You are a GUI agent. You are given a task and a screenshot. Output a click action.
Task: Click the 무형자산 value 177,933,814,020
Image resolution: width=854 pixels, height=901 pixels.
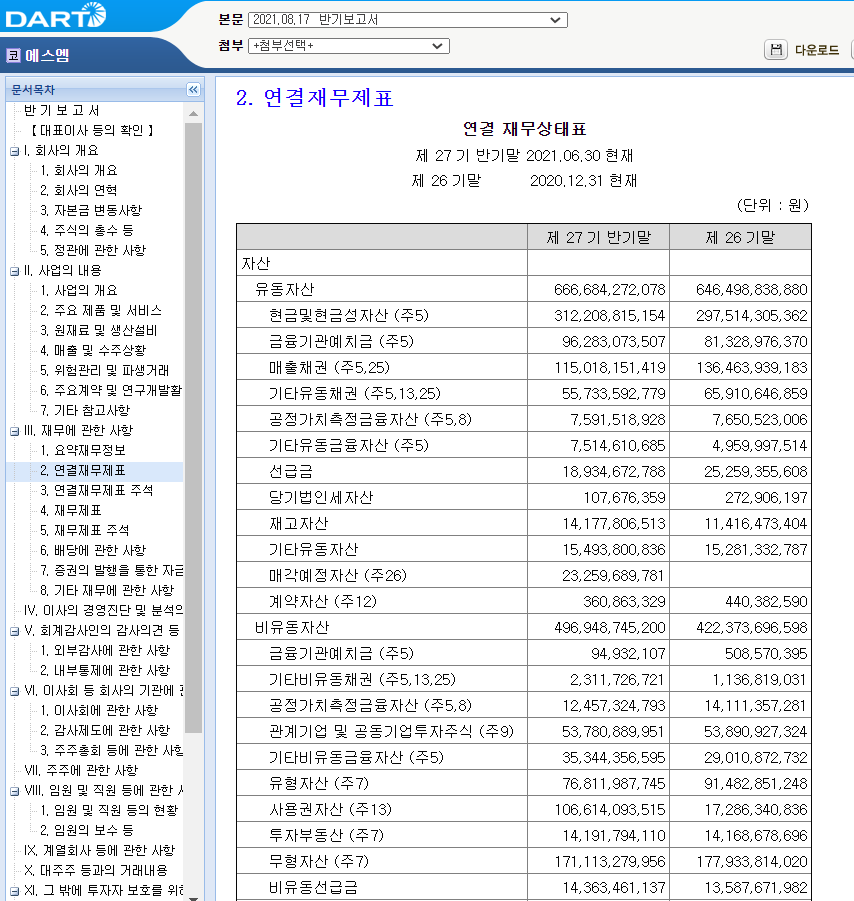point(752,861)
